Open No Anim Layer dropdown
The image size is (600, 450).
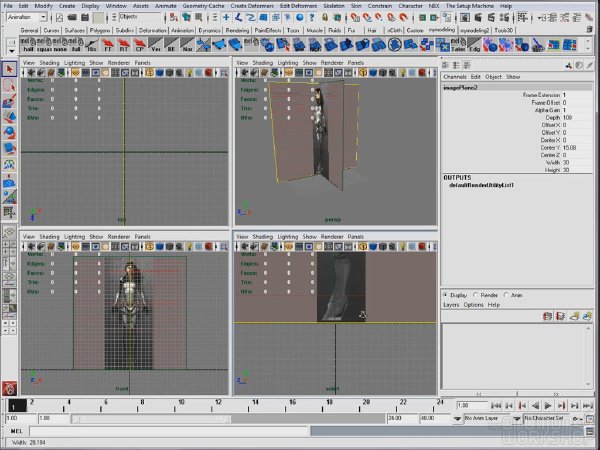457,419
